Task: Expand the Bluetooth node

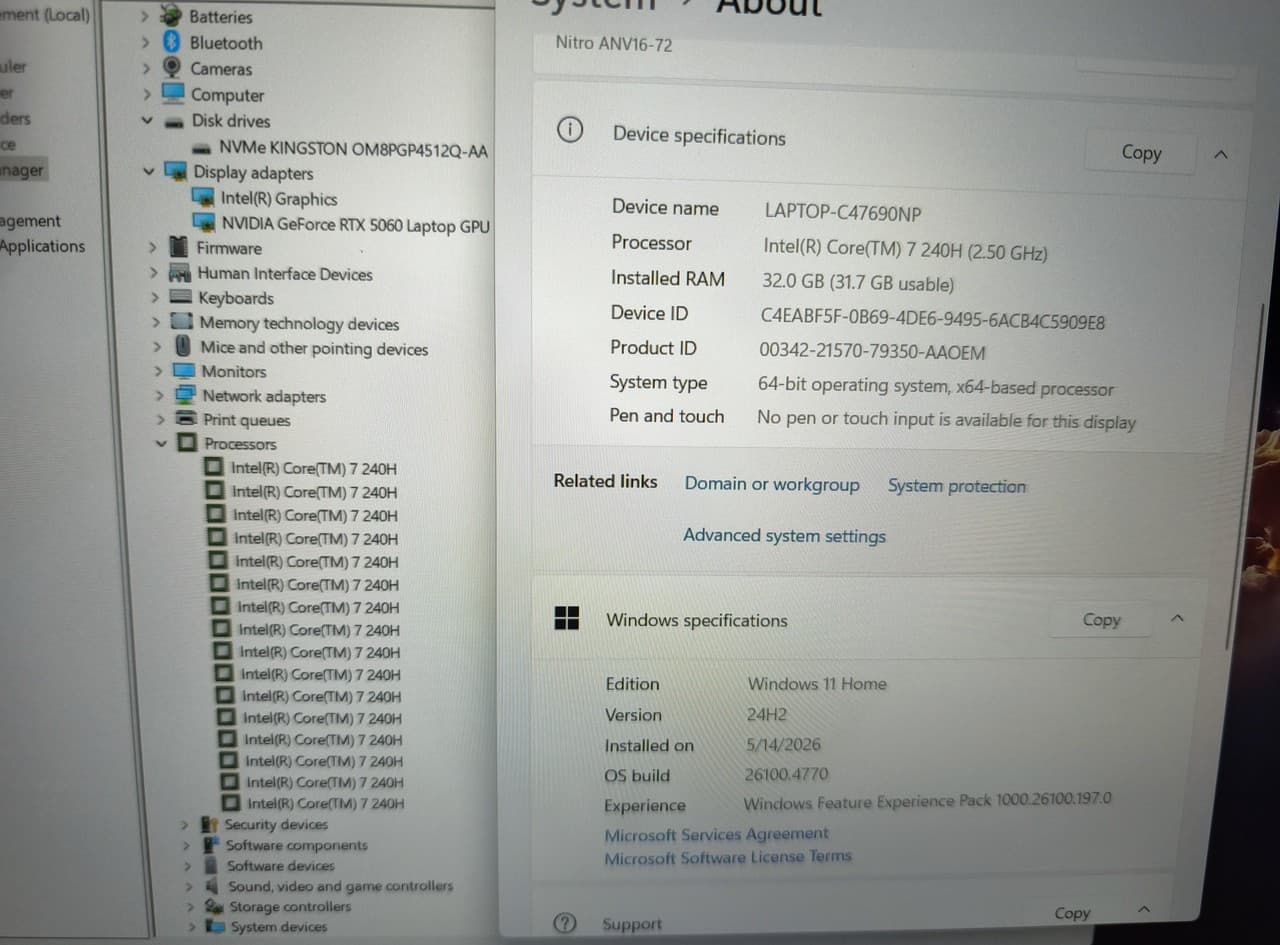Action: pos(144,43)
